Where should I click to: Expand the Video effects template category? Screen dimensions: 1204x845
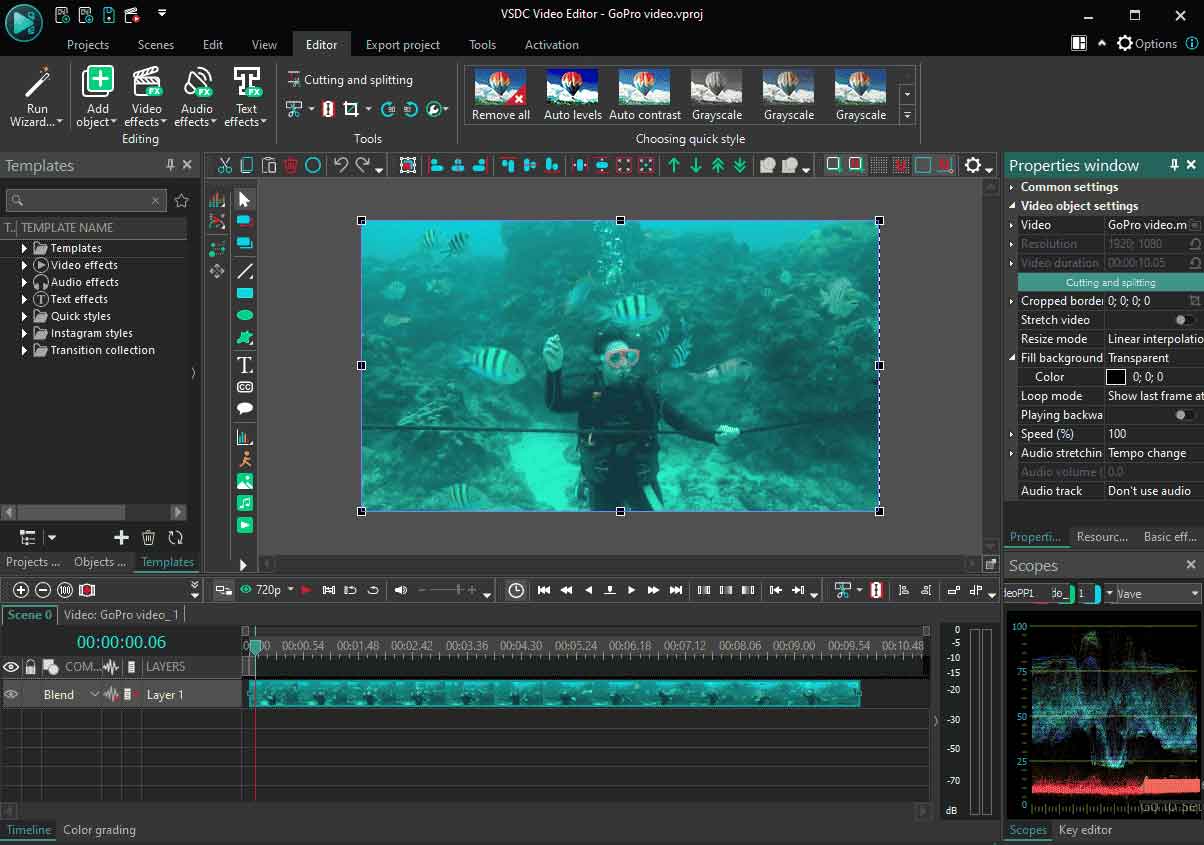[25, 264]
